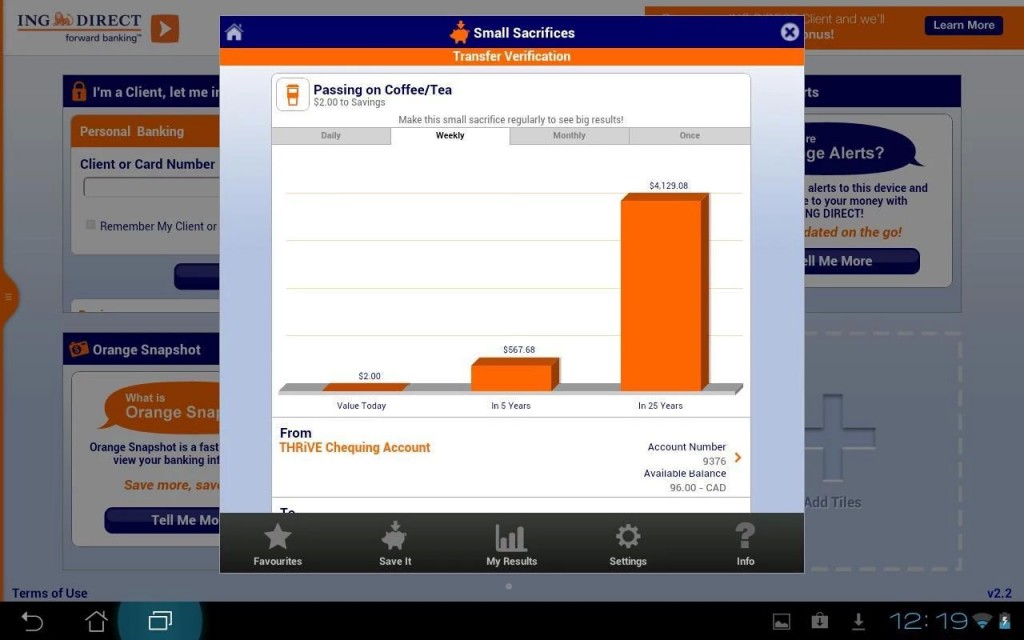Select the Weekly frequency tab
The height and width of the screenshot is (640, 1024).
pos(450,136)
